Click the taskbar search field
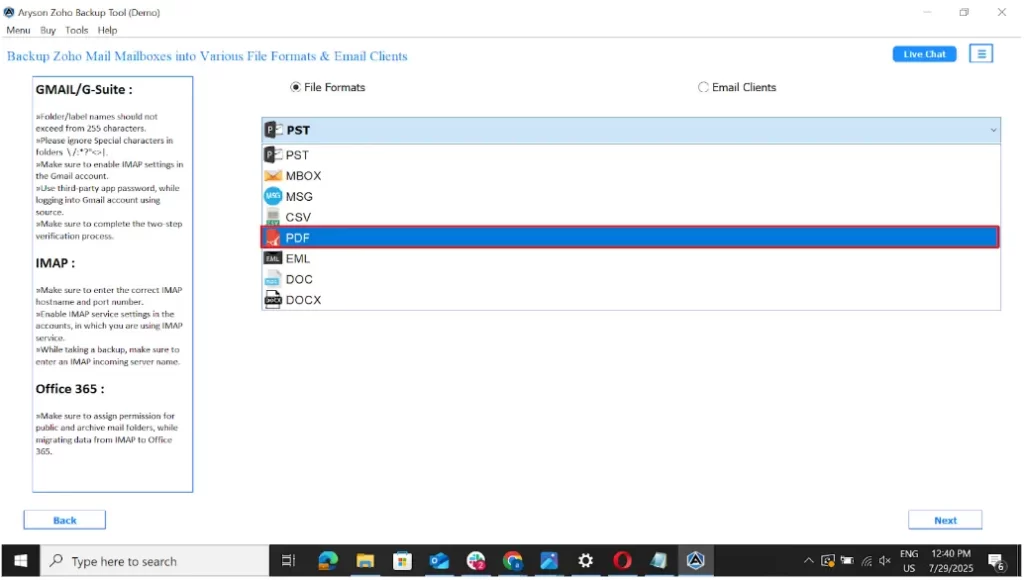 point(150,561)
